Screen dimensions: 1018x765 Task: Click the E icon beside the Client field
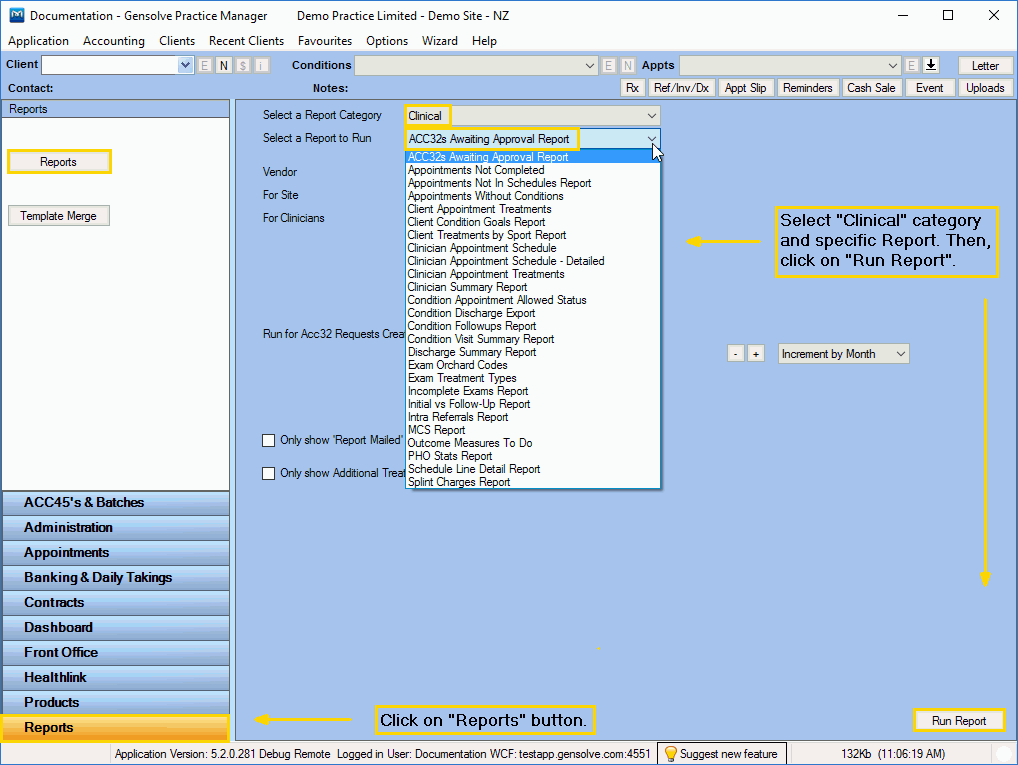click(205, 65)
